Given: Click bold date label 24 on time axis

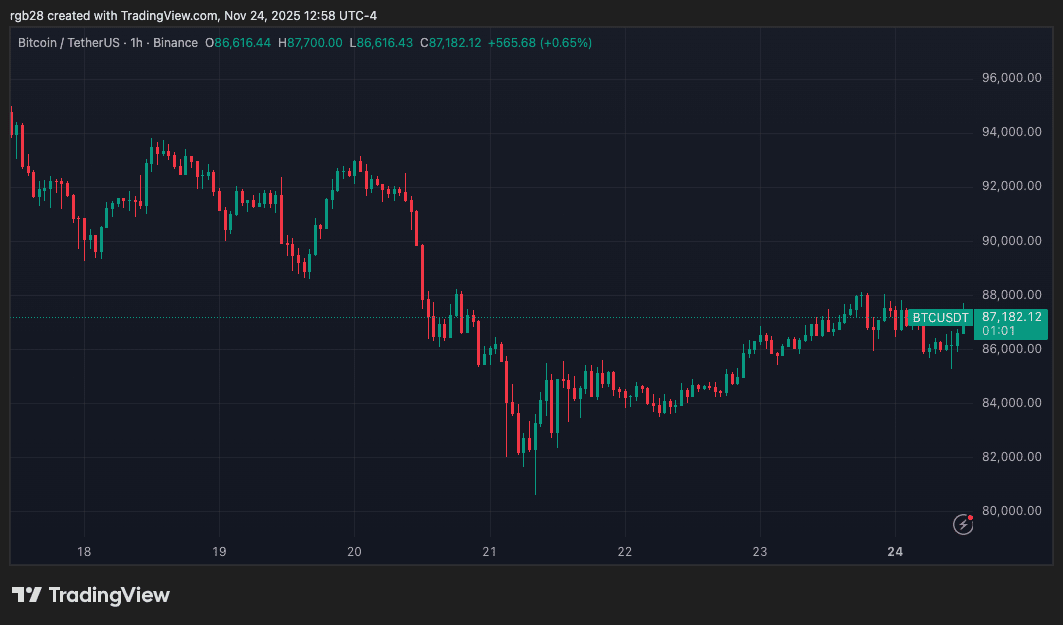Looking at the screenshot, I should (895, 552).
